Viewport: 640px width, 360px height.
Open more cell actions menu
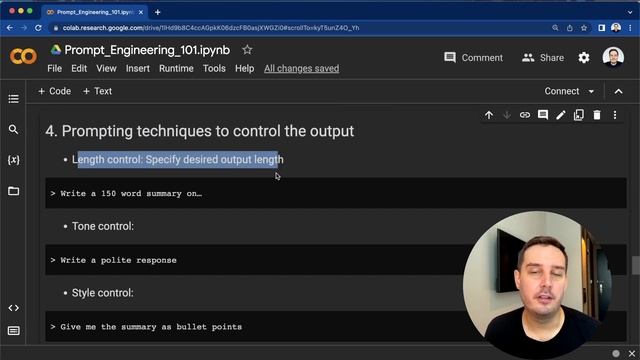(615, 115)
